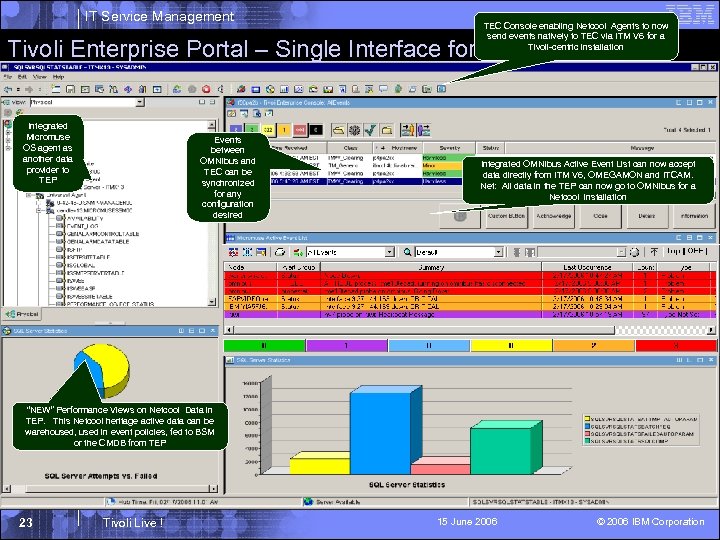
Task: Click the light blue severity summary bar
Action: tap(429, 345)
